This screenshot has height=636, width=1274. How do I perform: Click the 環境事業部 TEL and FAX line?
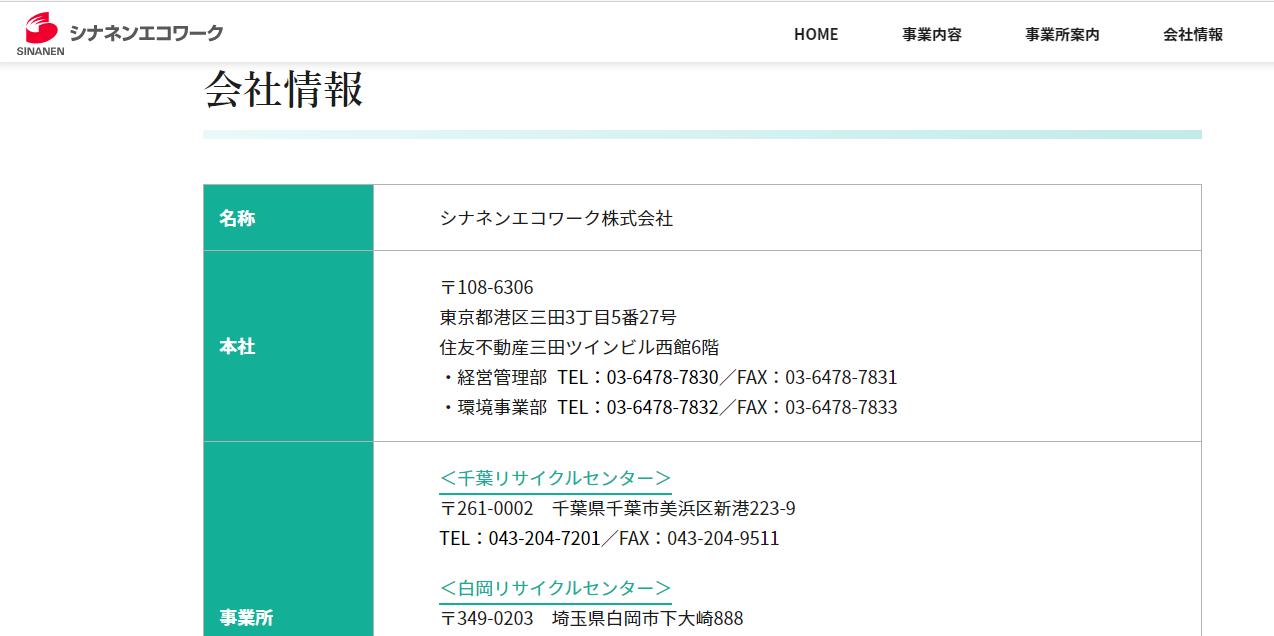tap(668, 408)
